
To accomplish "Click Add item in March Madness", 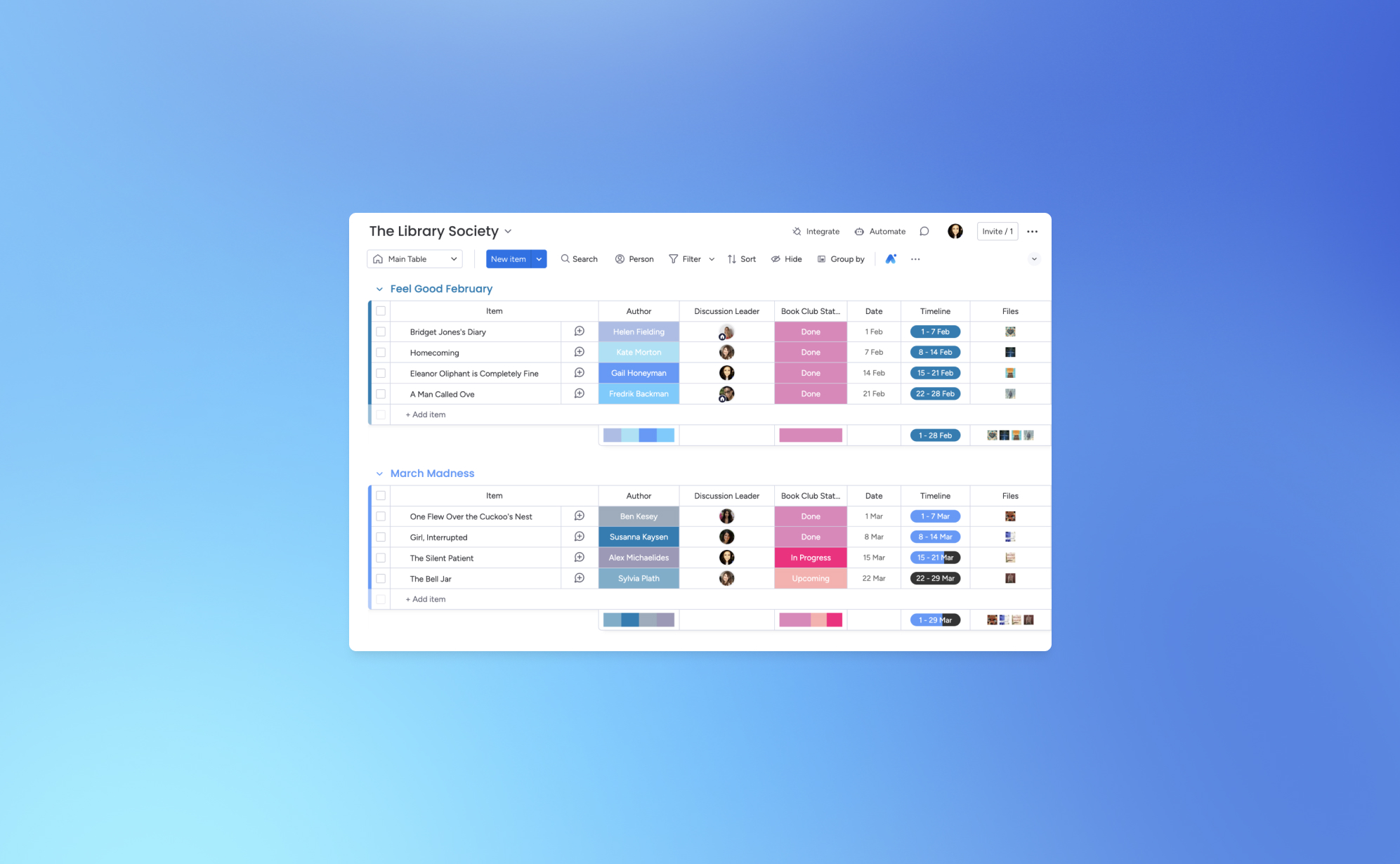I will point(425,599).
